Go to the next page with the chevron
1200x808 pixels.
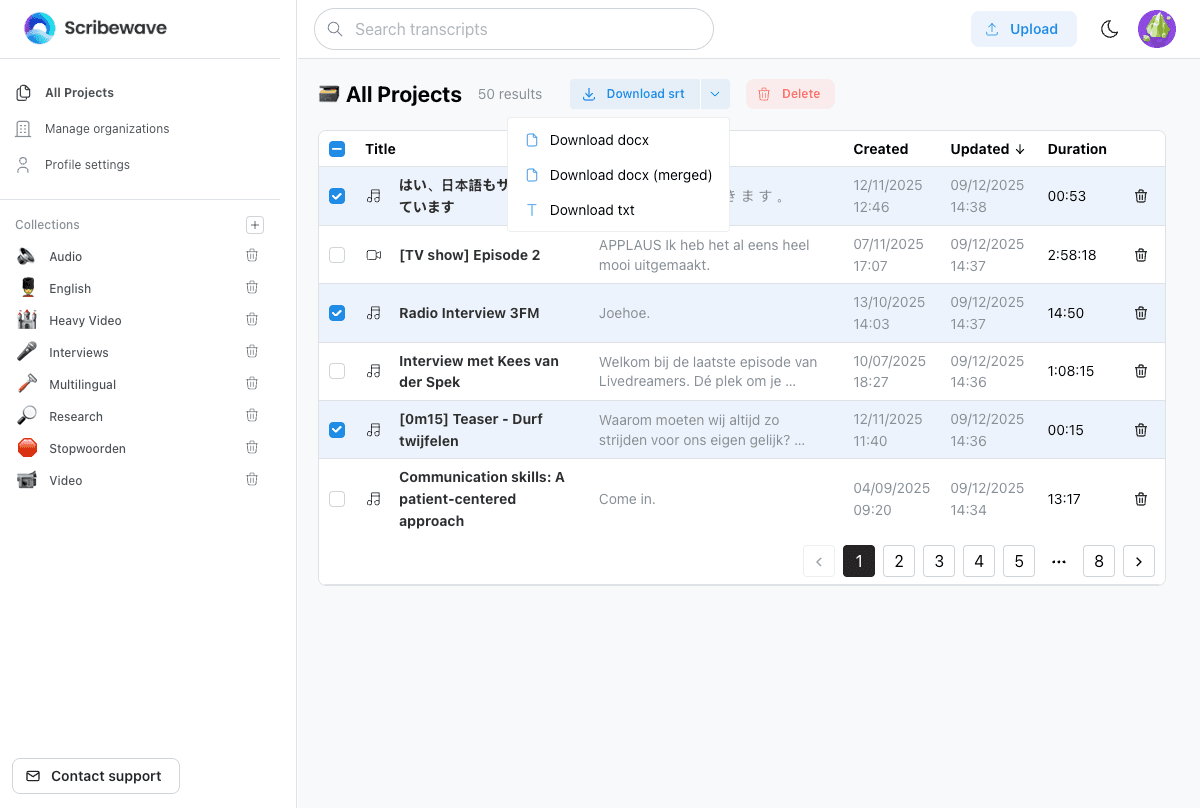[x=1138, y=561]
